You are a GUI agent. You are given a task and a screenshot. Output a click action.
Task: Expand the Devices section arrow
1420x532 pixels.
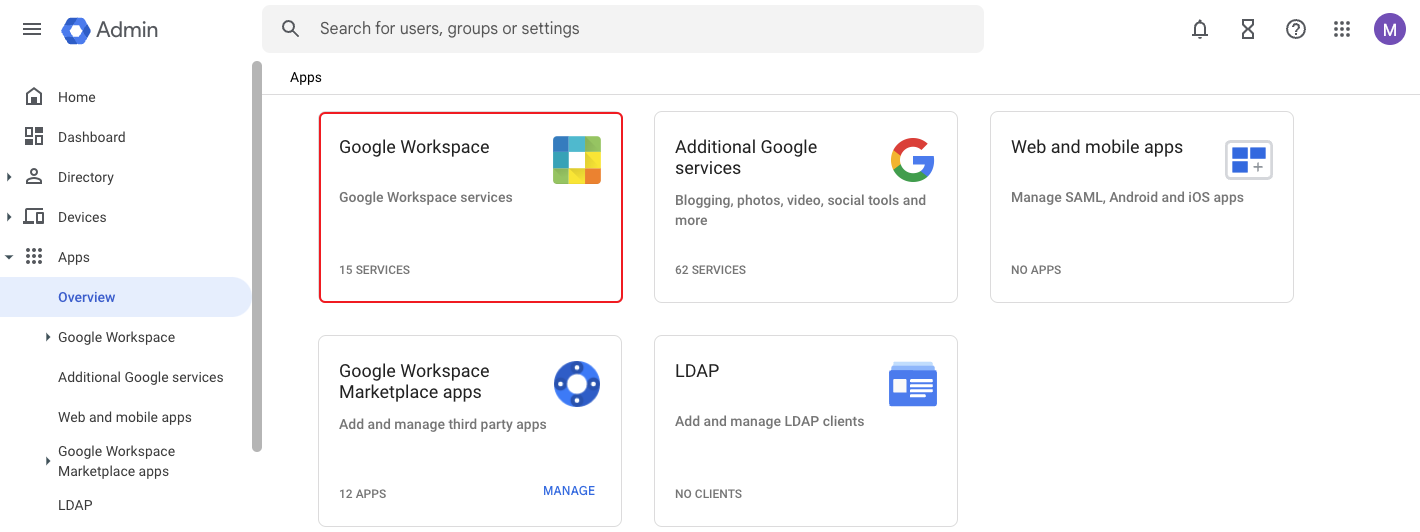pos(10,217)
